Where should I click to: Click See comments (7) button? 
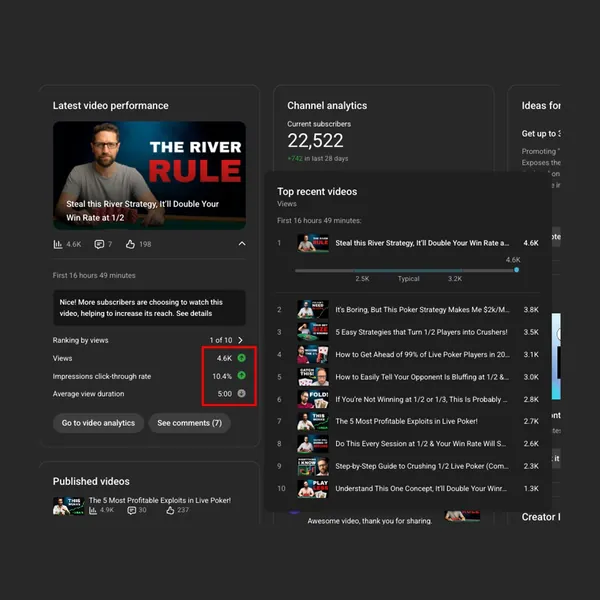[189, 423]
